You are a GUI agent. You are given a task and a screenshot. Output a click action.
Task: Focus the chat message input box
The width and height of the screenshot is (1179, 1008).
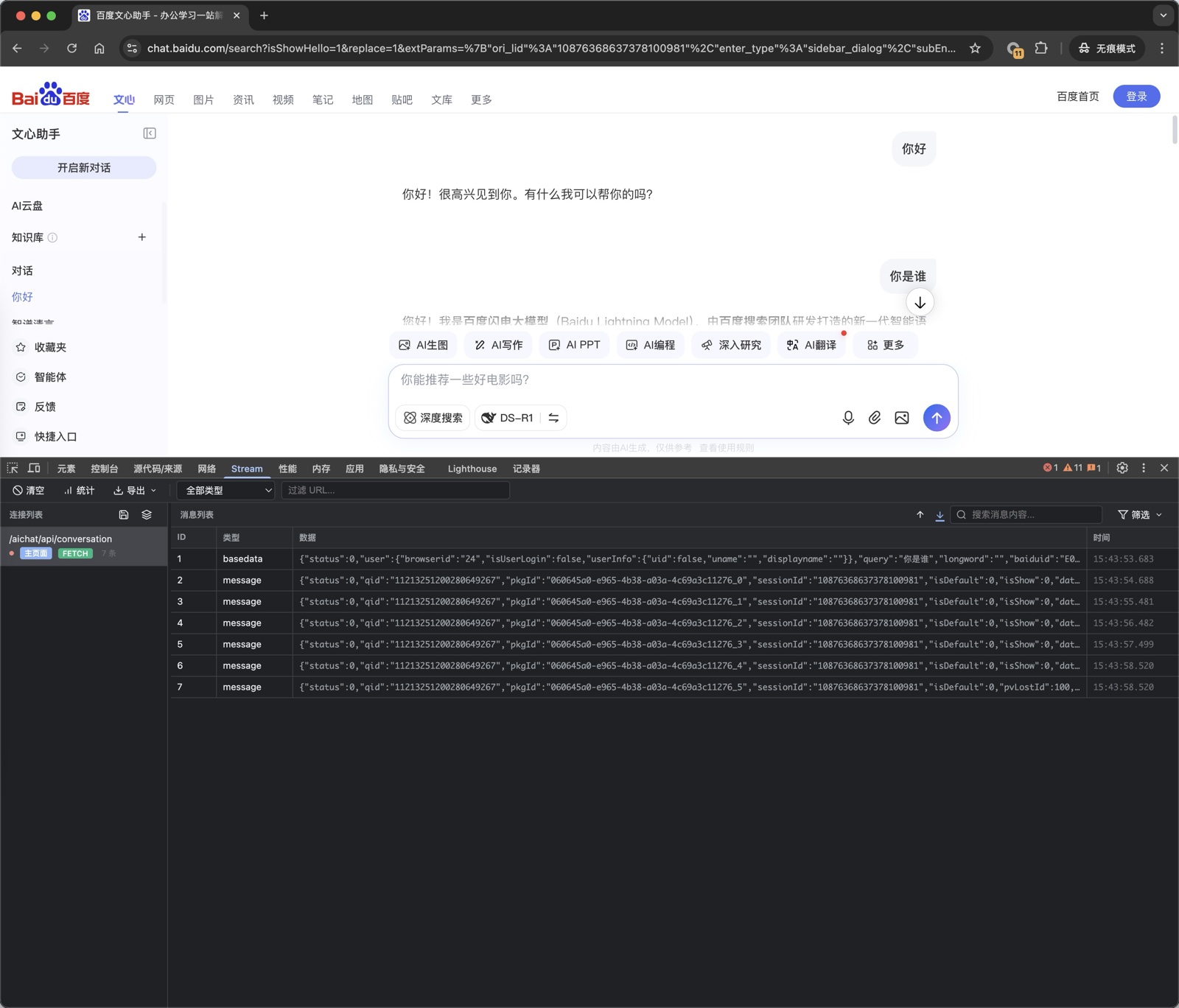(673, 380)
